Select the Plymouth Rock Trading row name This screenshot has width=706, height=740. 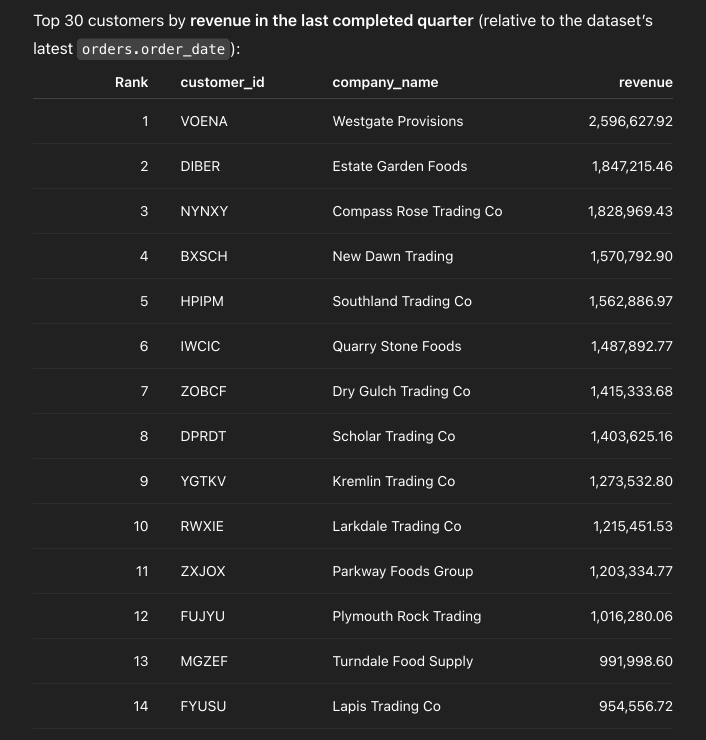(406, 616)
